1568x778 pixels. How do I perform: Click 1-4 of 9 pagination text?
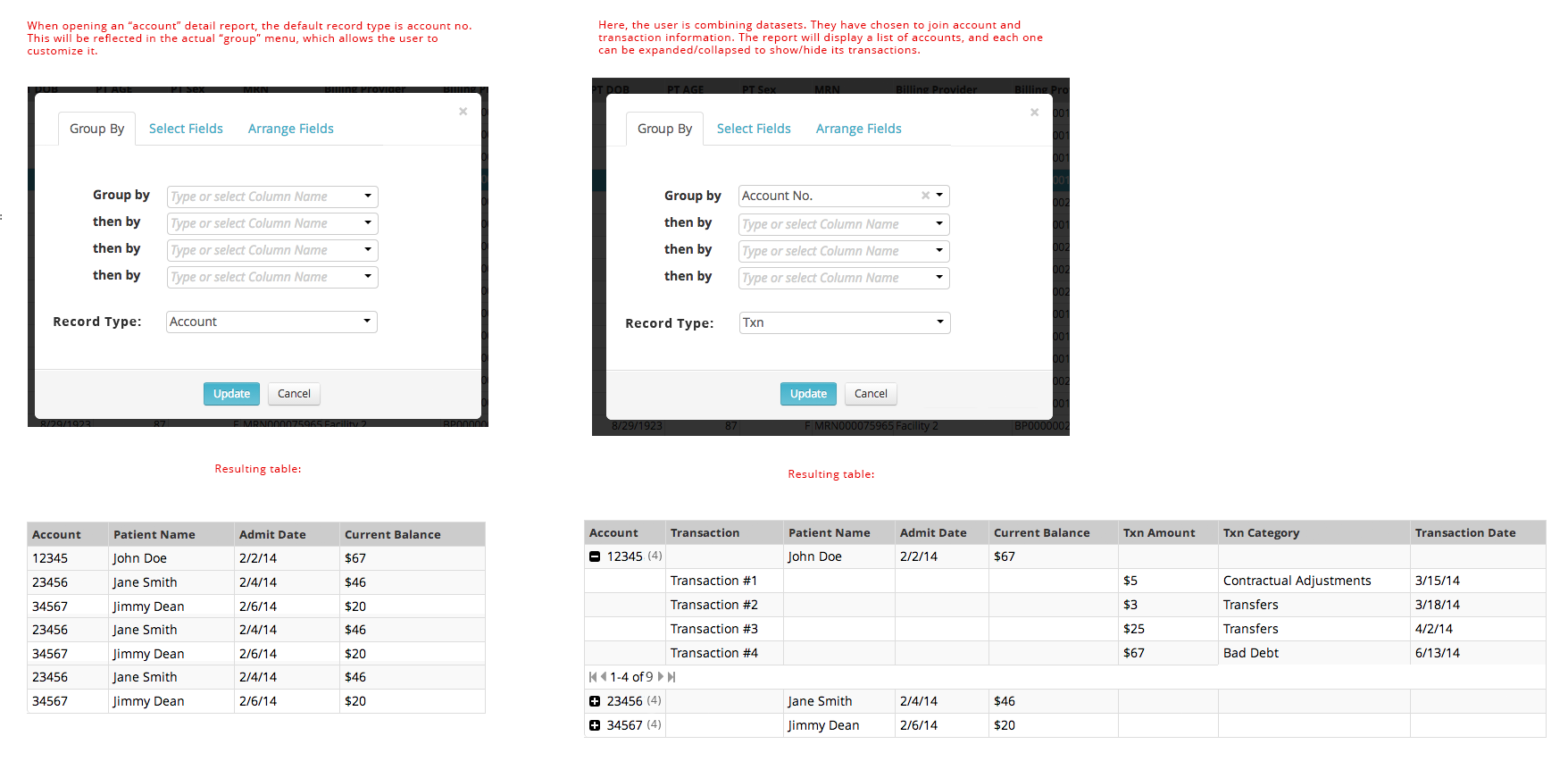(631, 677)
